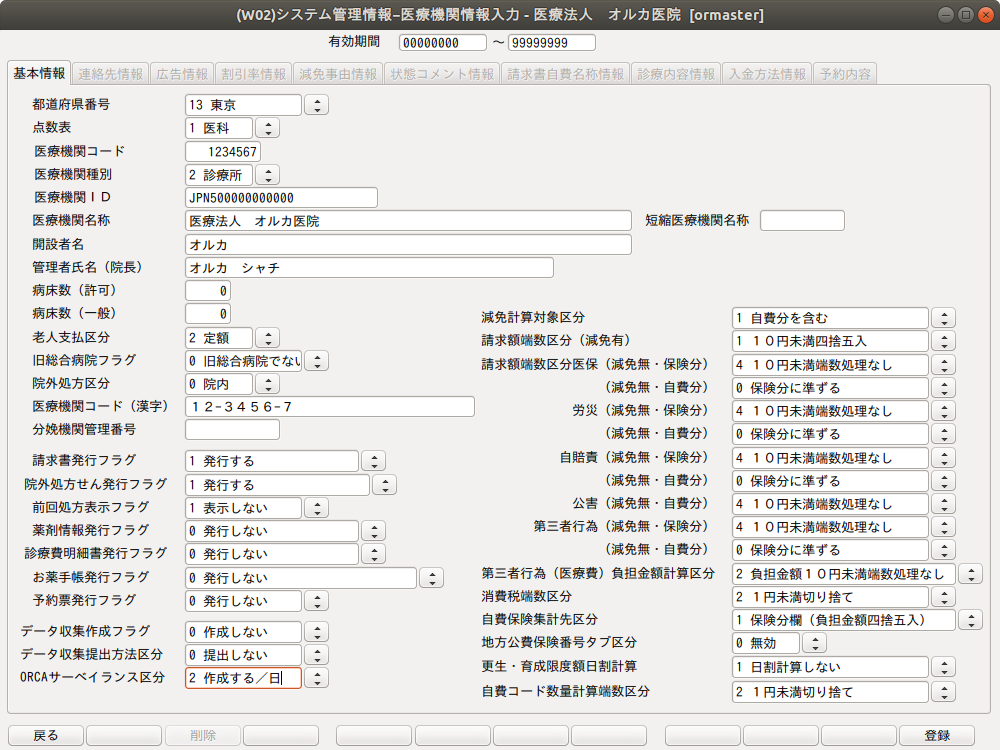
Task: Open the 入金方法情報 tab
Action: (767, 74)
